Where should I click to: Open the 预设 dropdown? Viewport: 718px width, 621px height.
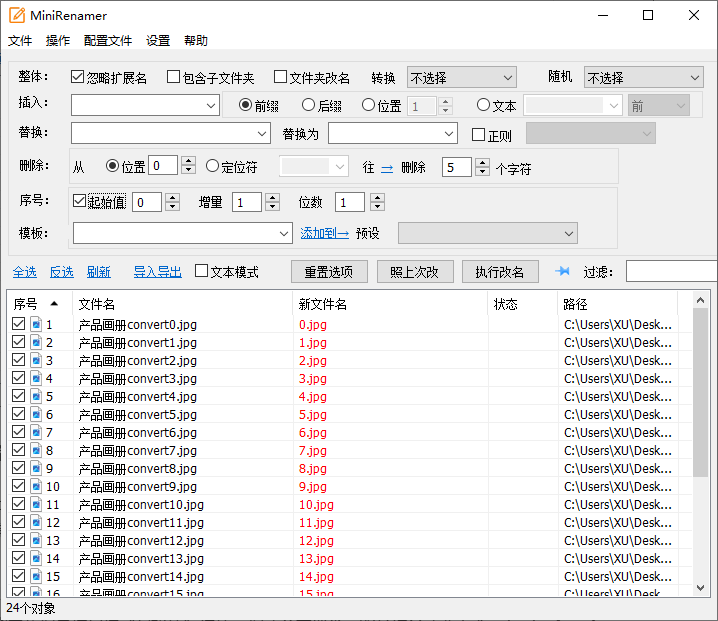488,233
